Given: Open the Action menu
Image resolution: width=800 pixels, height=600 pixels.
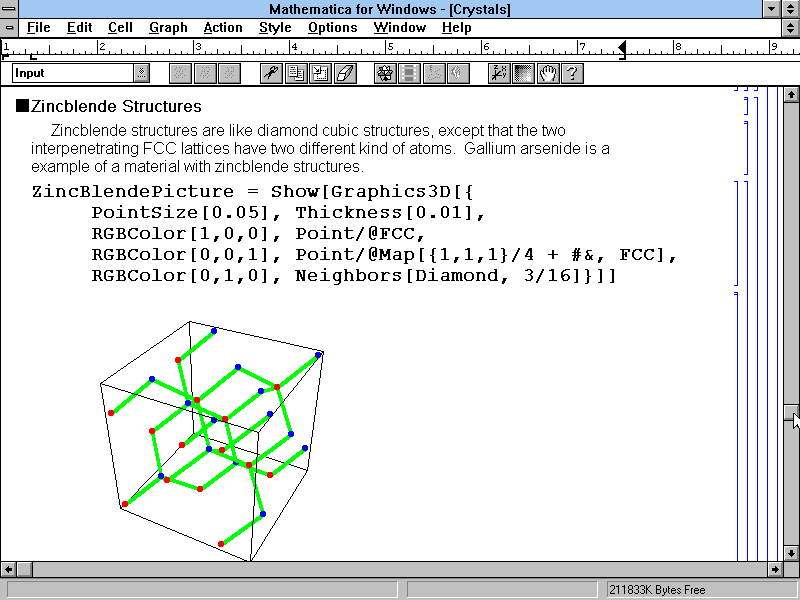Looking at the screenshot, I should pos(223,28).
